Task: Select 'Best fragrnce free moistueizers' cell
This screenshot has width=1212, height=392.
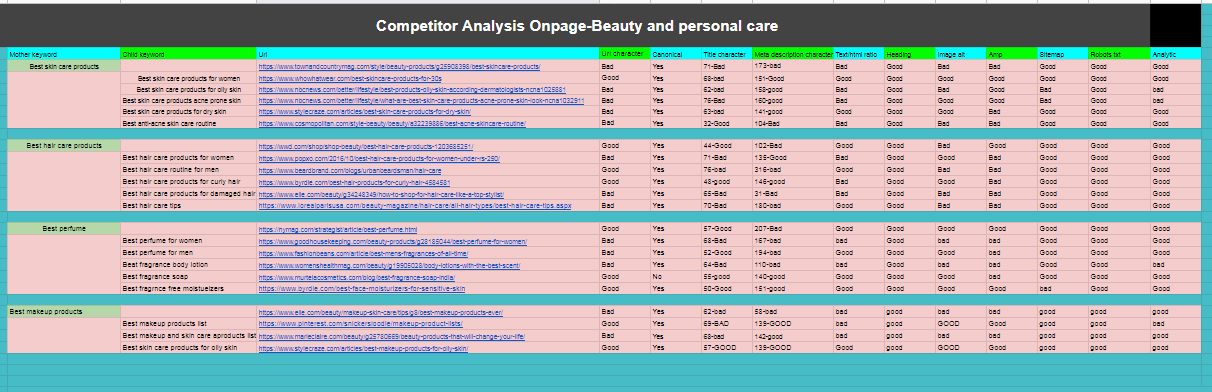Action: 188,288
